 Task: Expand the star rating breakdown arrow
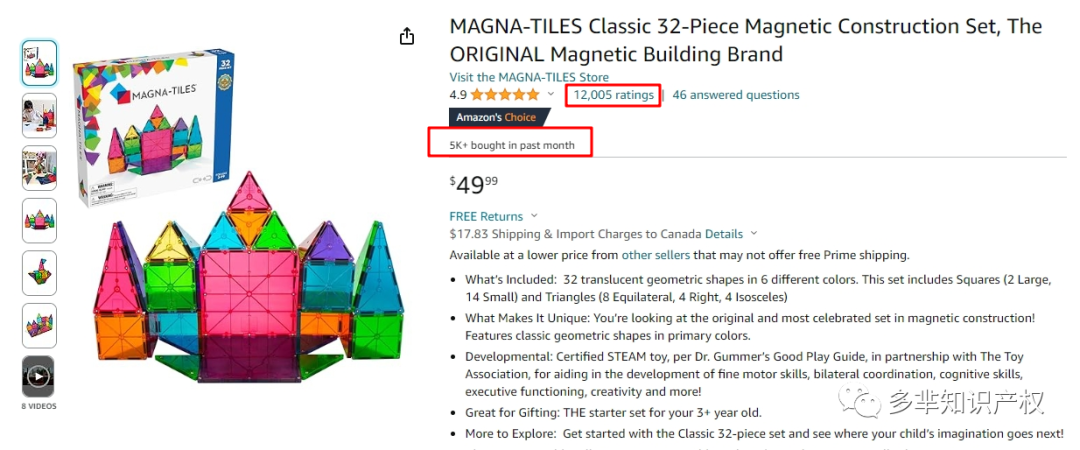point(550,95)
